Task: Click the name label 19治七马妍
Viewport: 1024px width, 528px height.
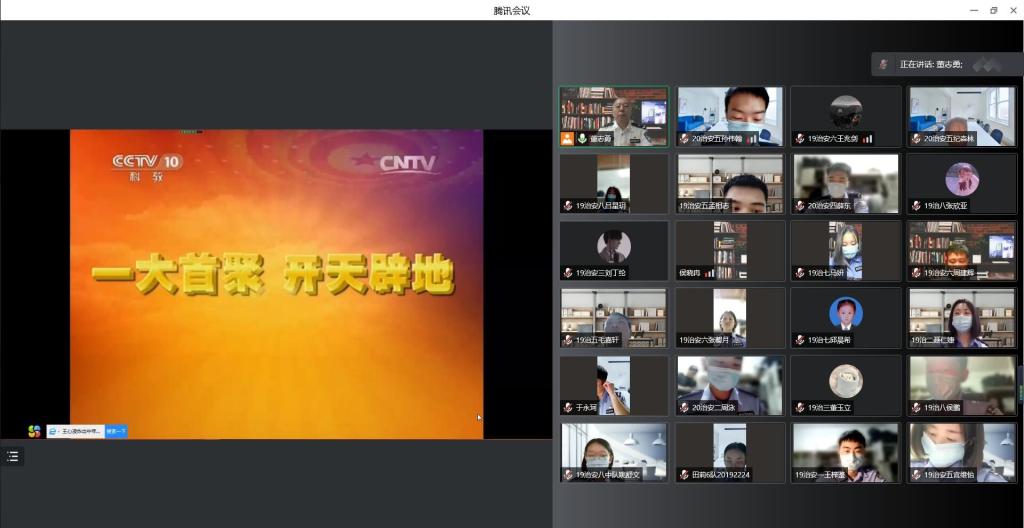Action: tap(826, 274)
